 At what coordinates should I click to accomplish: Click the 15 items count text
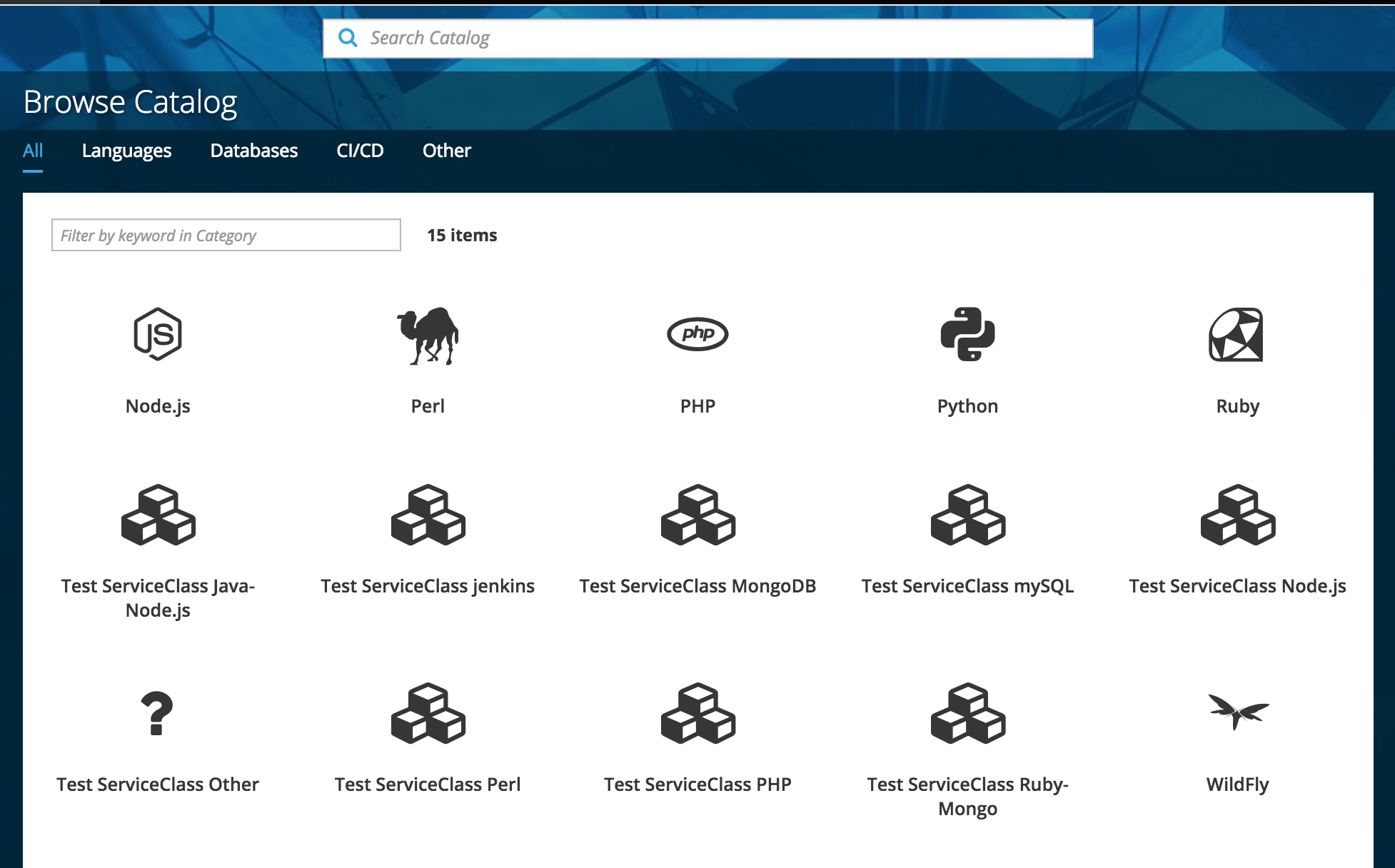click(x=462, y=235)
